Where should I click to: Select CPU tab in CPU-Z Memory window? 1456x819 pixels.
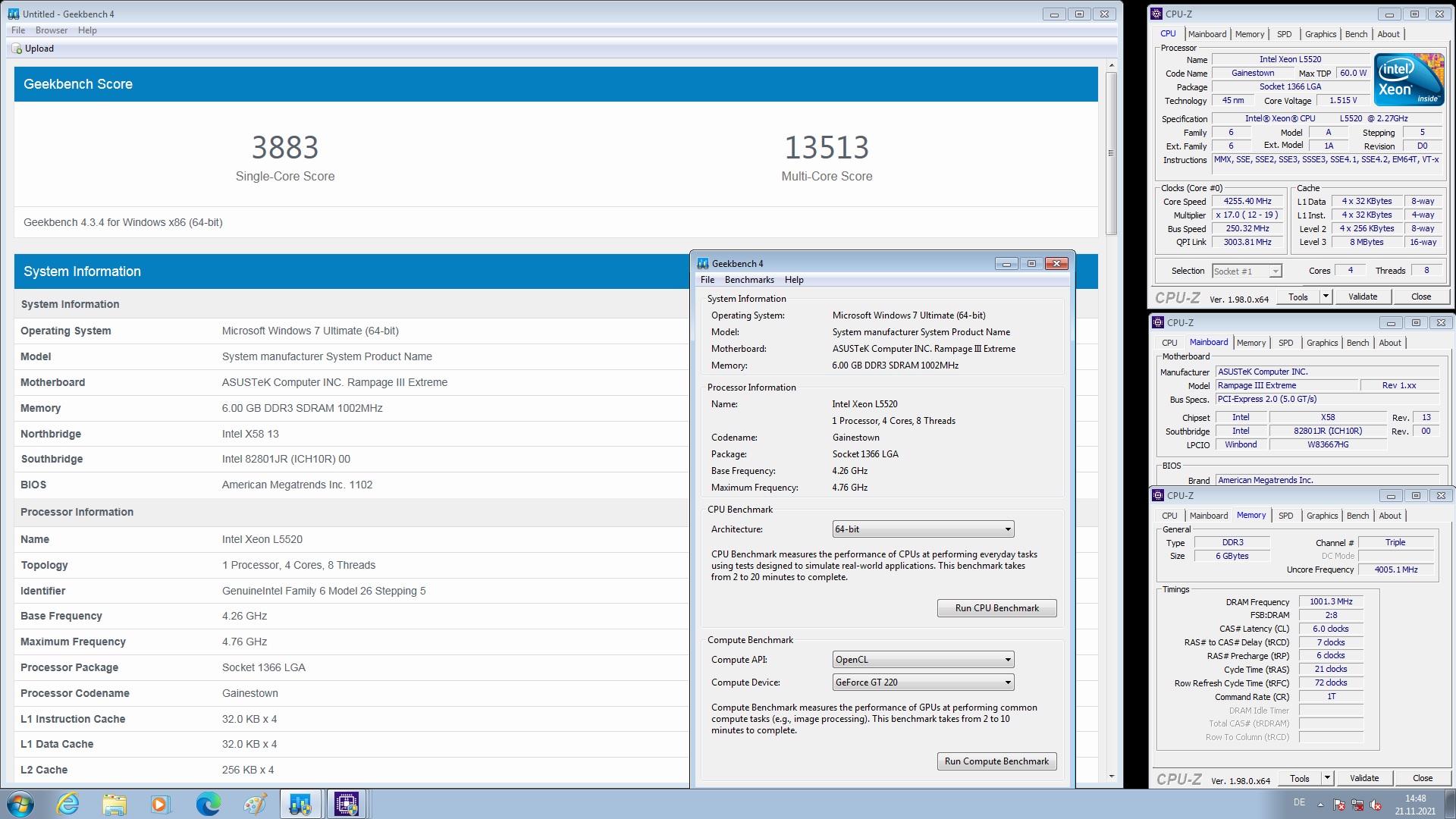1170,516
